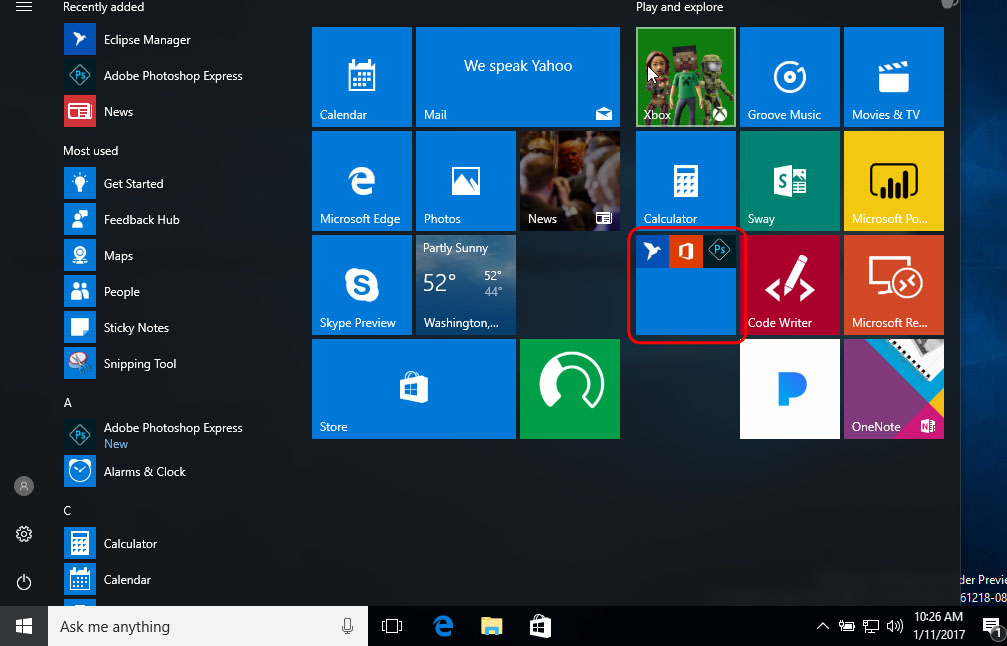Launch Edge from the taskbar
This screenshot has width=1007, height=646.
tap(443, 626)
